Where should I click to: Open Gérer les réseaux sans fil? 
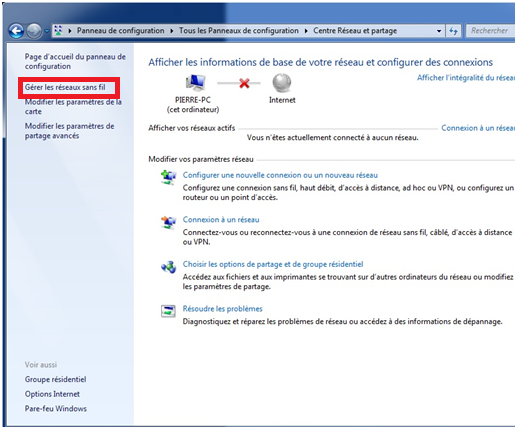coord(65,87)
